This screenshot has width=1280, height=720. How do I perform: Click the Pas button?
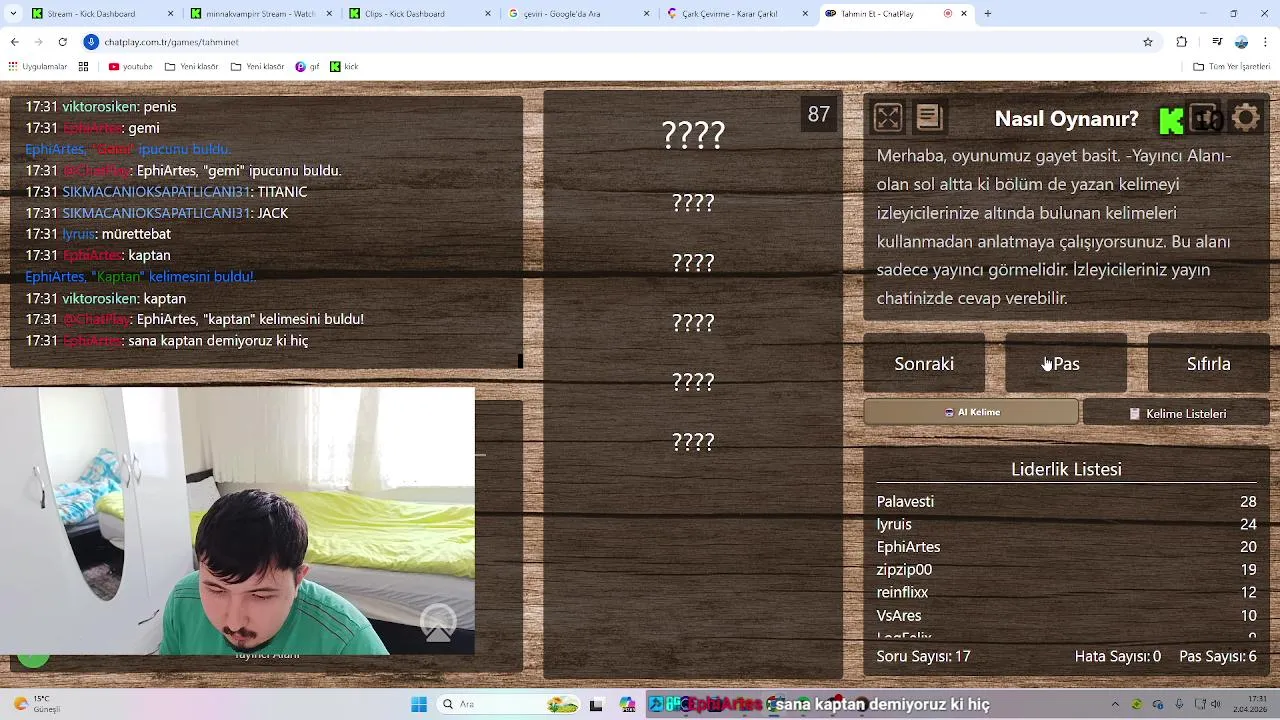1066,364
